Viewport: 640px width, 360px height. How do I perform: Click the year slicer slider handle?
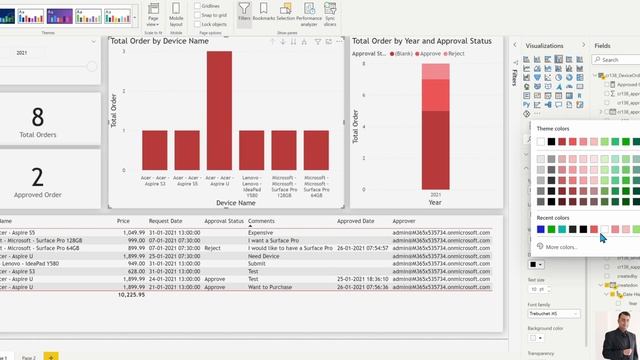tap(92, 67)
